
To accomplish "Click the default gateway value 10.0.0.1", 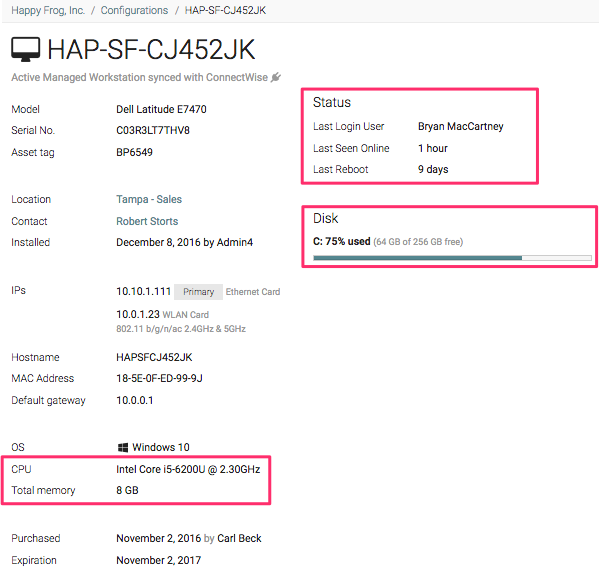I will click(x=134, y=400).
